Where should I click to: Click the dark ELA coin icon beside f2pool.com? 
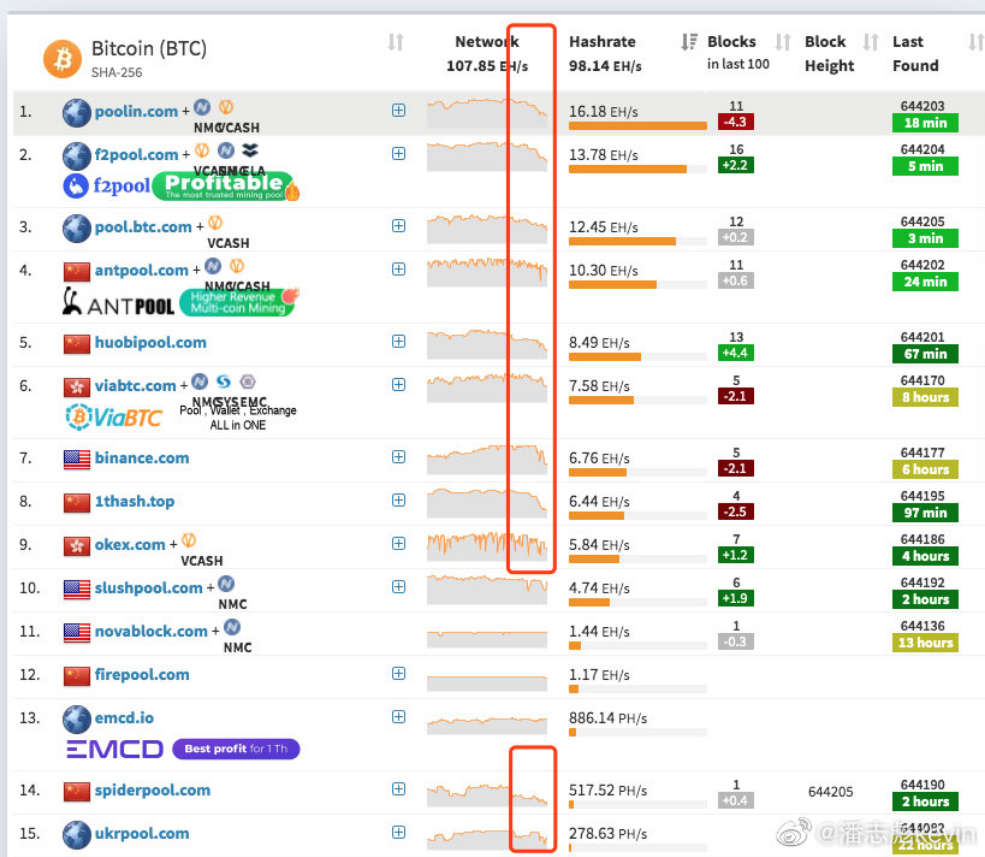250,150
